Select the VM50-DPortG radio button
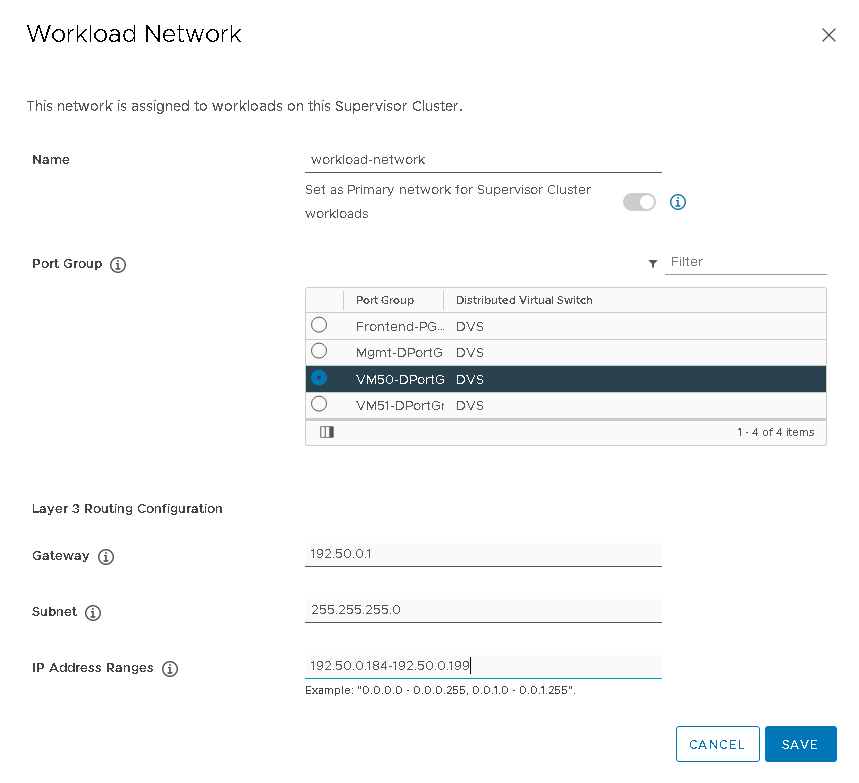Viewport: 859px width, 783px height. [x=319, y=378]
